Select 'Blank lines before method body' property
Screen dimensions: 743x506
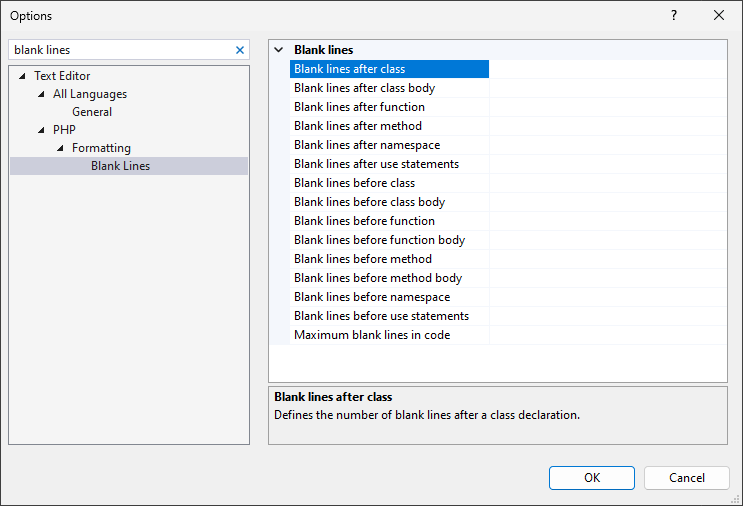click(x=390, y=278)
